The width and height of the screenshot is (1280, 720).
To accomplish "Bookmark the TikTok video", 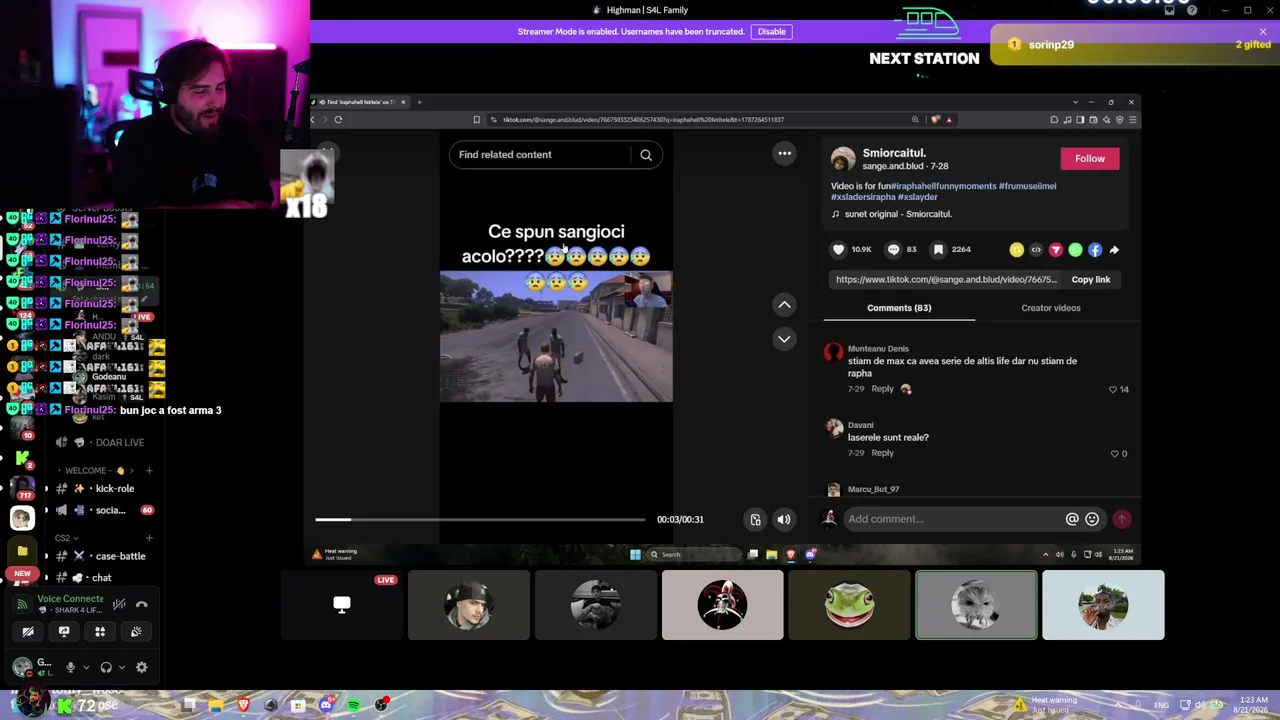I will pos(938,249).
